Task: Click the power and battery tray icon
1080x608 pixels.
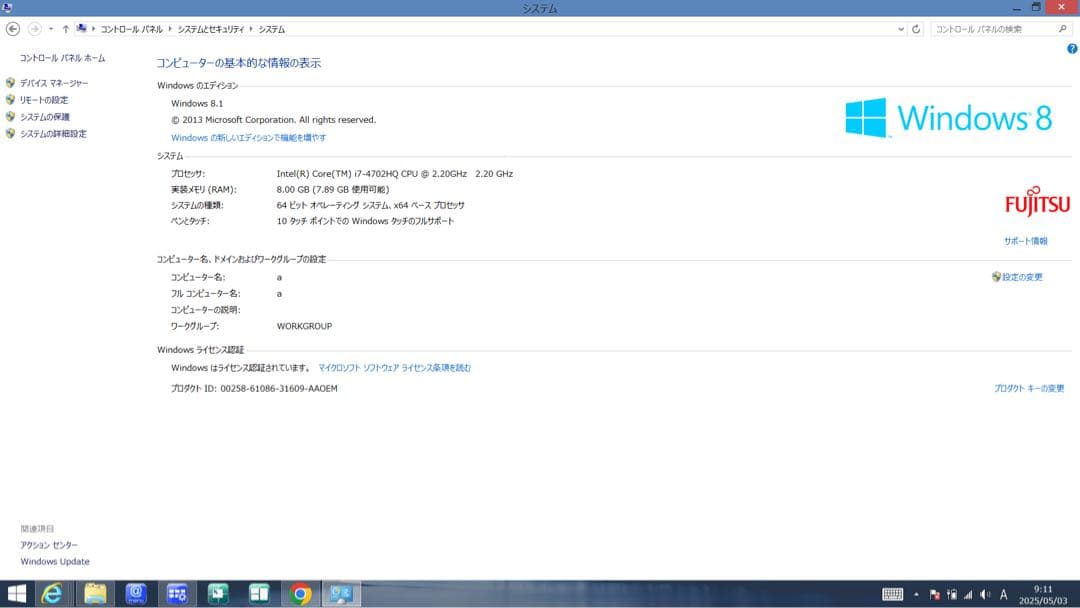Action: pyautogui.click(x=952, y=593)
